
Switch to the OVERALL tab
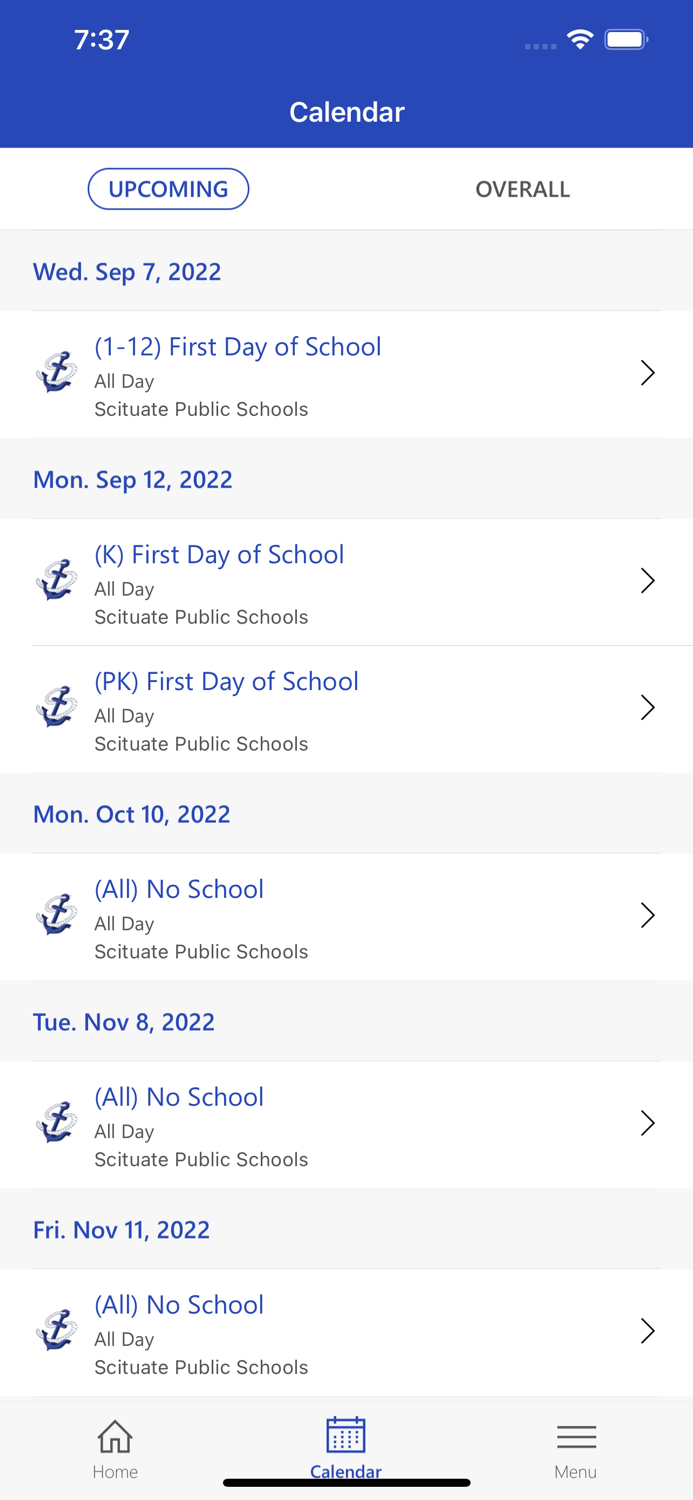point(522,188)
